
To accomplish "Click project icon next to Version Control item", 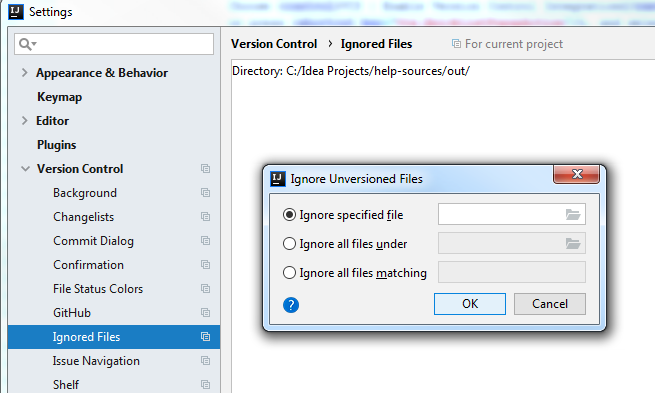I will pyautogui.click(x=205, y=169).
